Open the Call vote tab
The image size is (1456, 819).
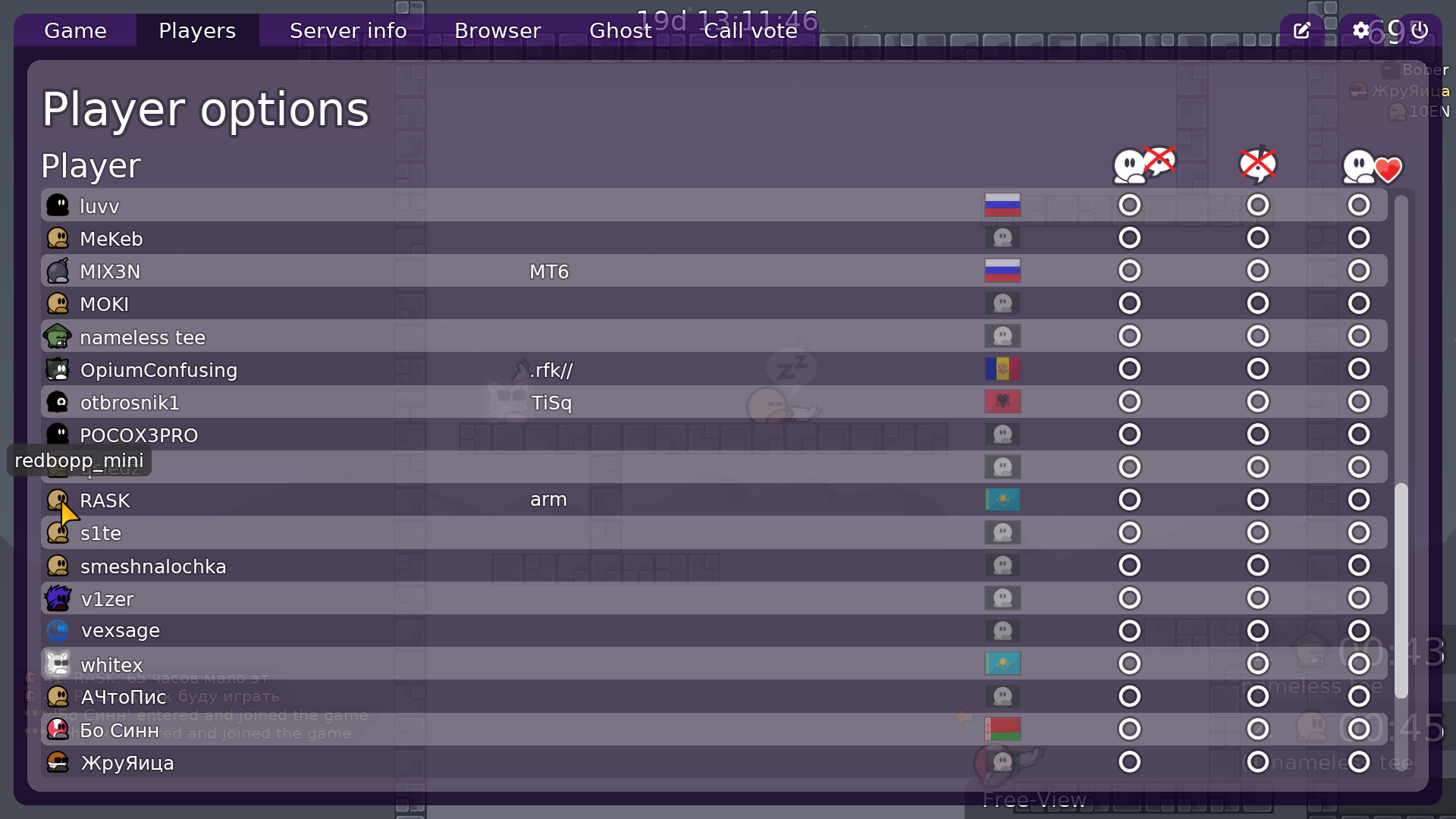(x=751, y=30)
